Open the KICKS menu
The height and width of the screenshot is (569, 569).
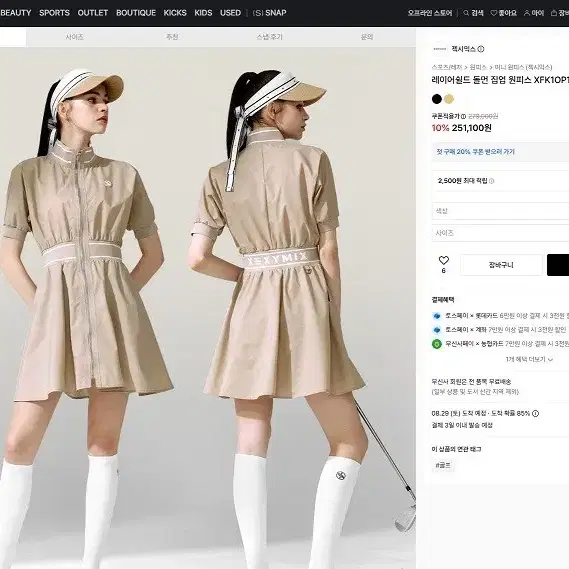175,13
